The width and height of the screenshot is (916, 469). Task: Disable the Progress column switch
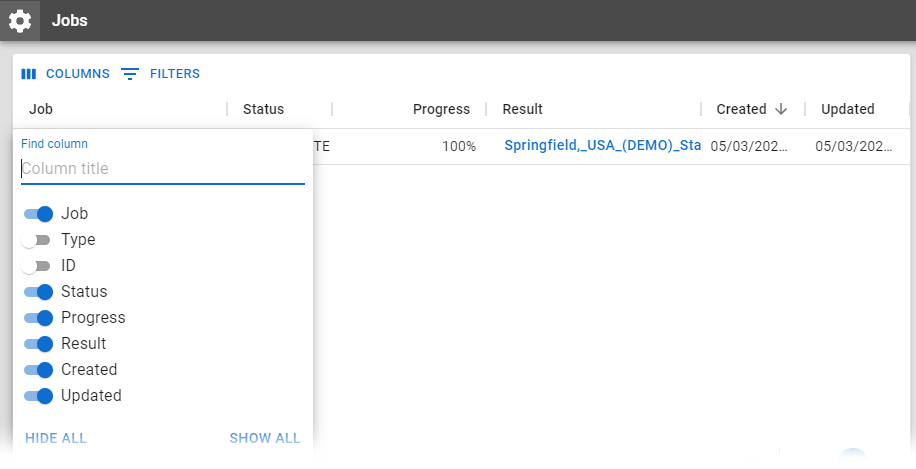click(x=38, y=318)
